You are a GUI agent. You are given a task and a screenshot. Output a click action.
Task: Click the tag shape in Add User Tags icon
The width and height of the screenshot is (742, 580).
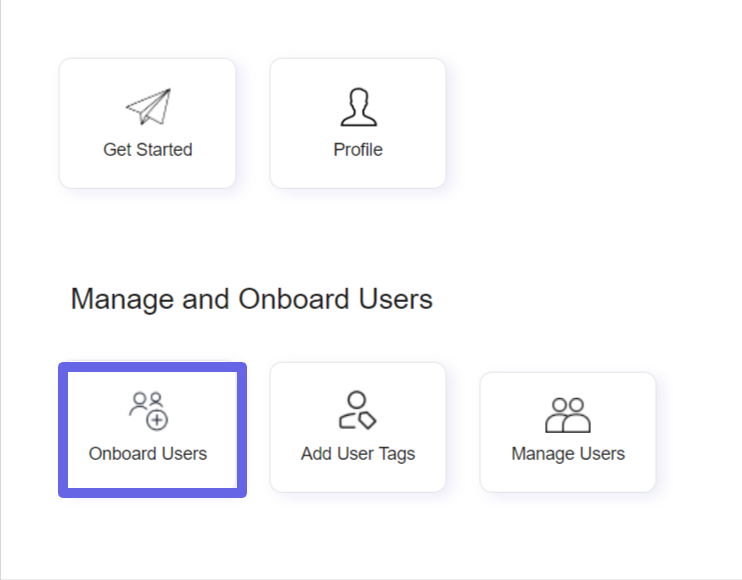(x=366, y=420)
